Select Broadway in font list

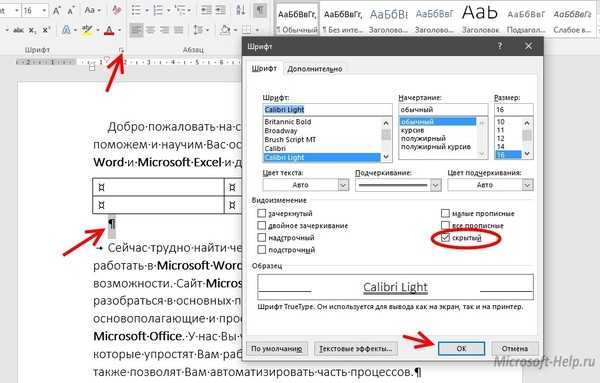[x=280, y=131]
